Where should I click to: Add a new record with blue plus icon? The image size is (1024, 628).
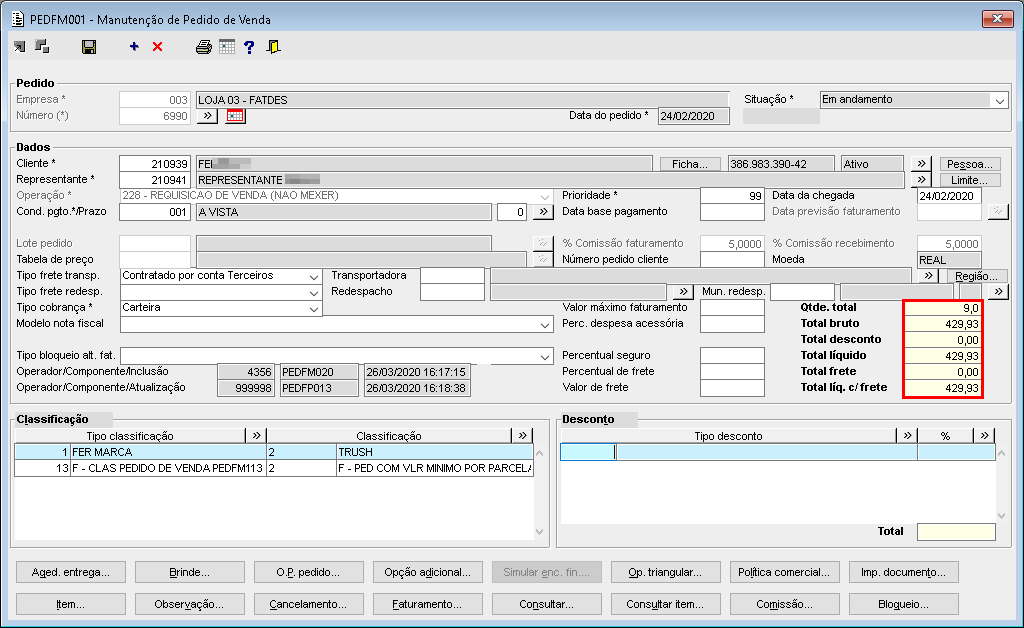point(134,47)
